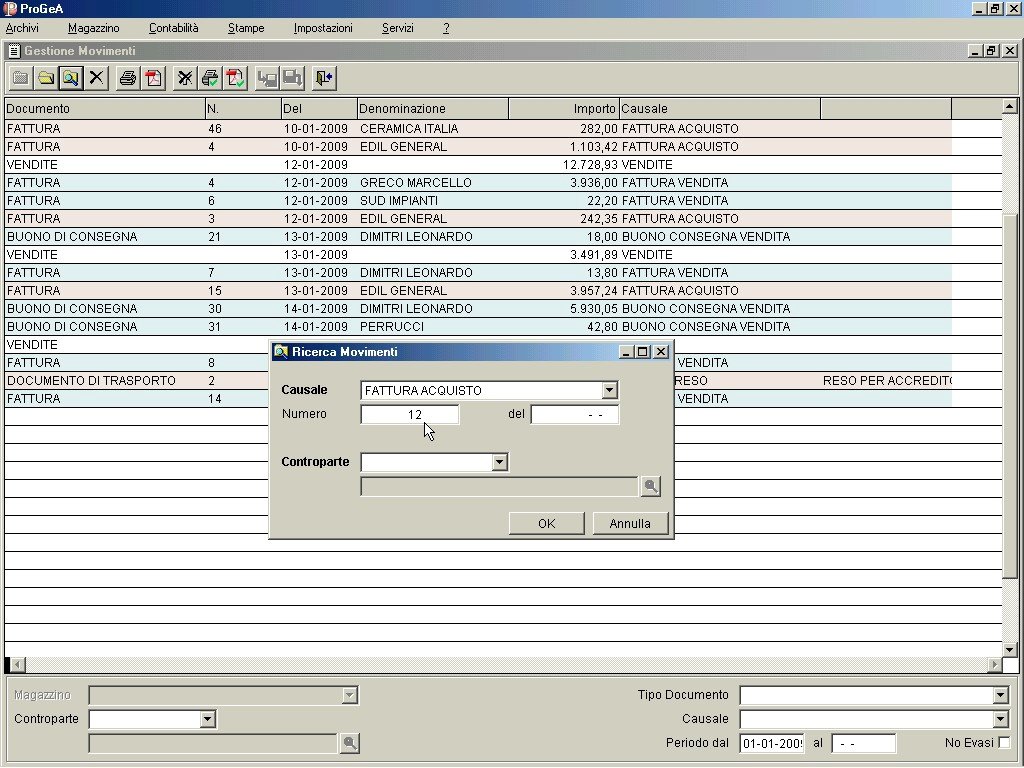Click the search movements magnifier toolbar icon
The height and width of the screenshot is (768, 1024).
71,78
